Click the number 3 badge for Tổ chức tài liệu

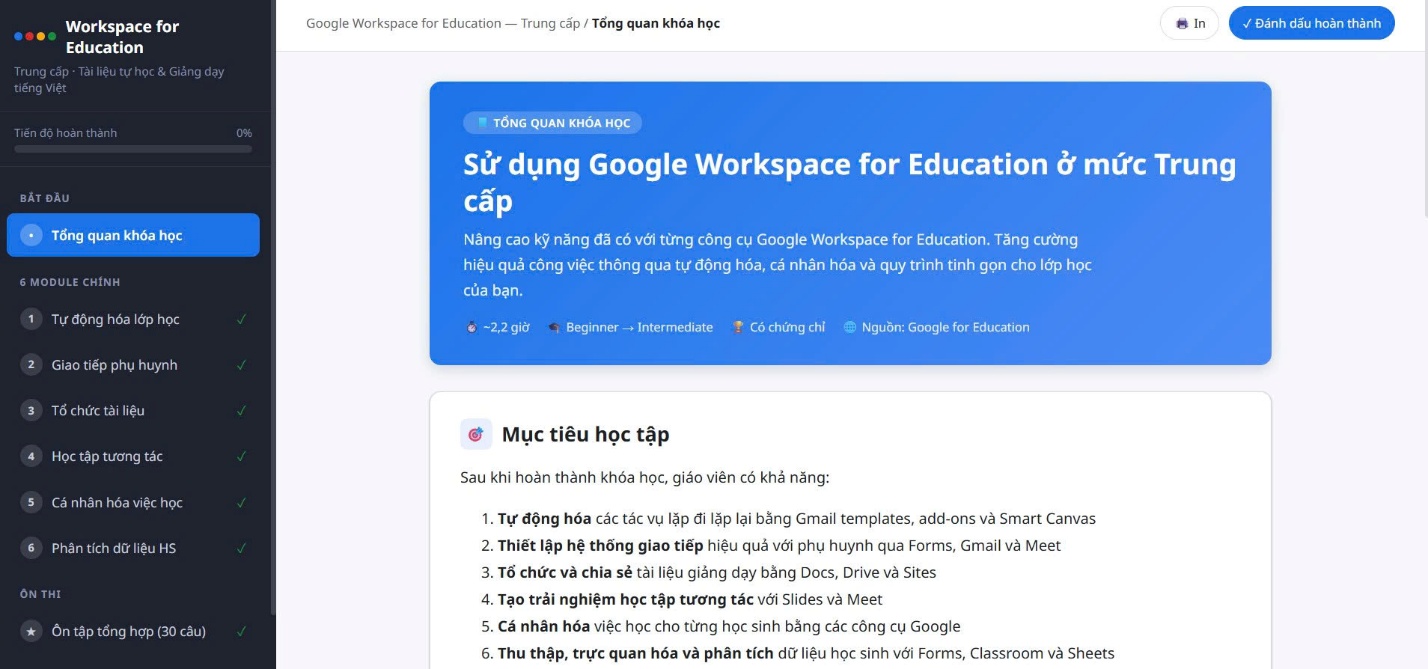point(31,410)
